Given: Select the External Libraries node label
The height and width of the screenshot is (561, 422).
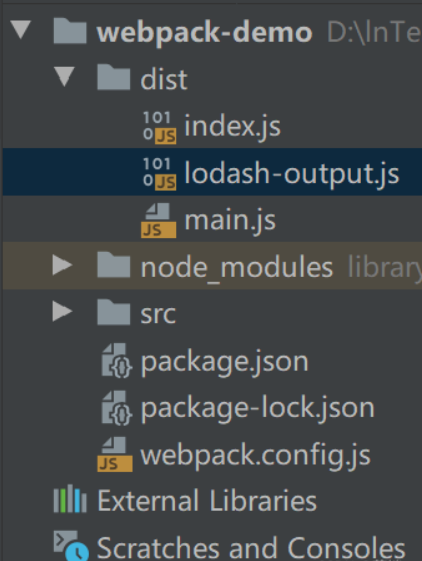Looking at the screenshot, I should click(207, 501).
